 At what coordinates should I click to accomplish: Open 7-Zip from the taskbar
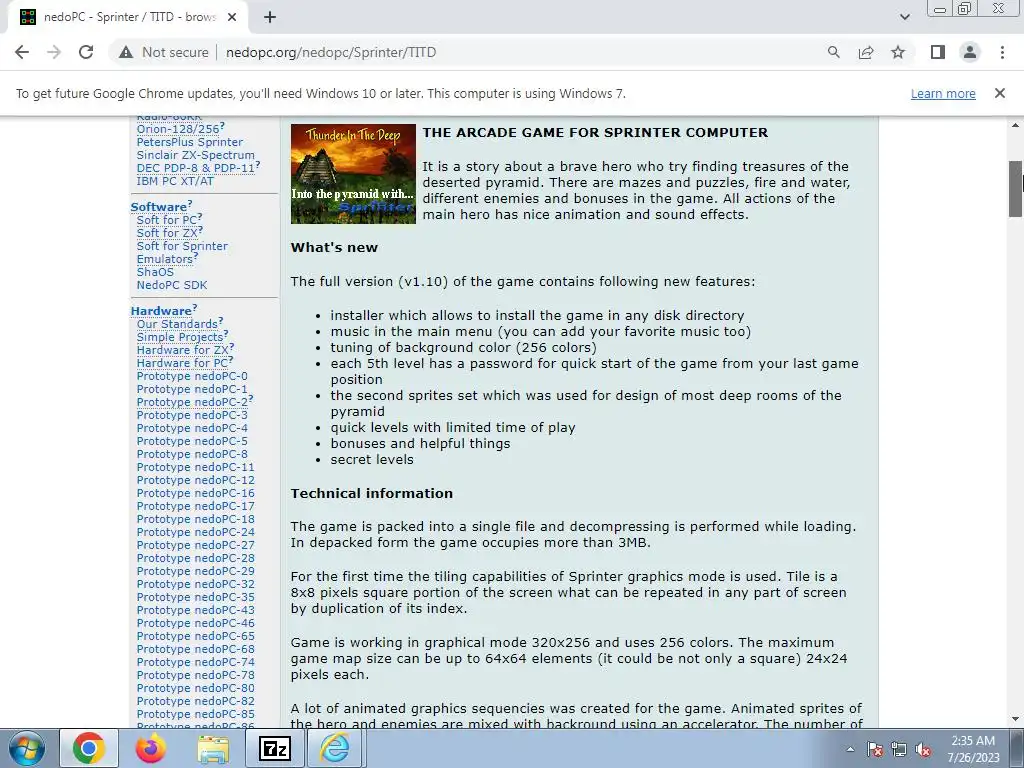pos(275,748)
